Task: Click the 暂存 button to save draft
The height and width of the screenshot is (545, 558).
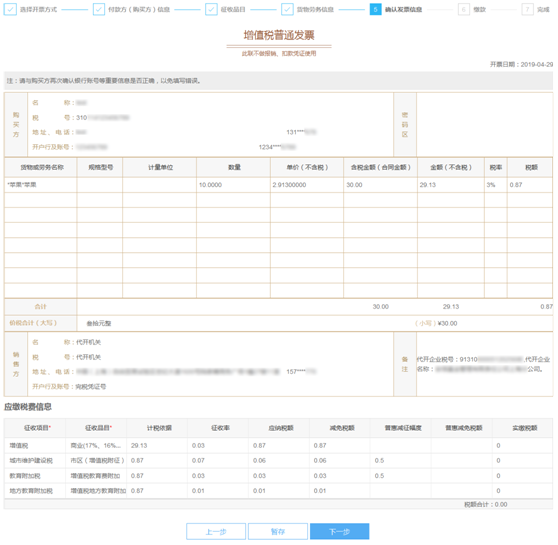Action: (x=278, y=531)
